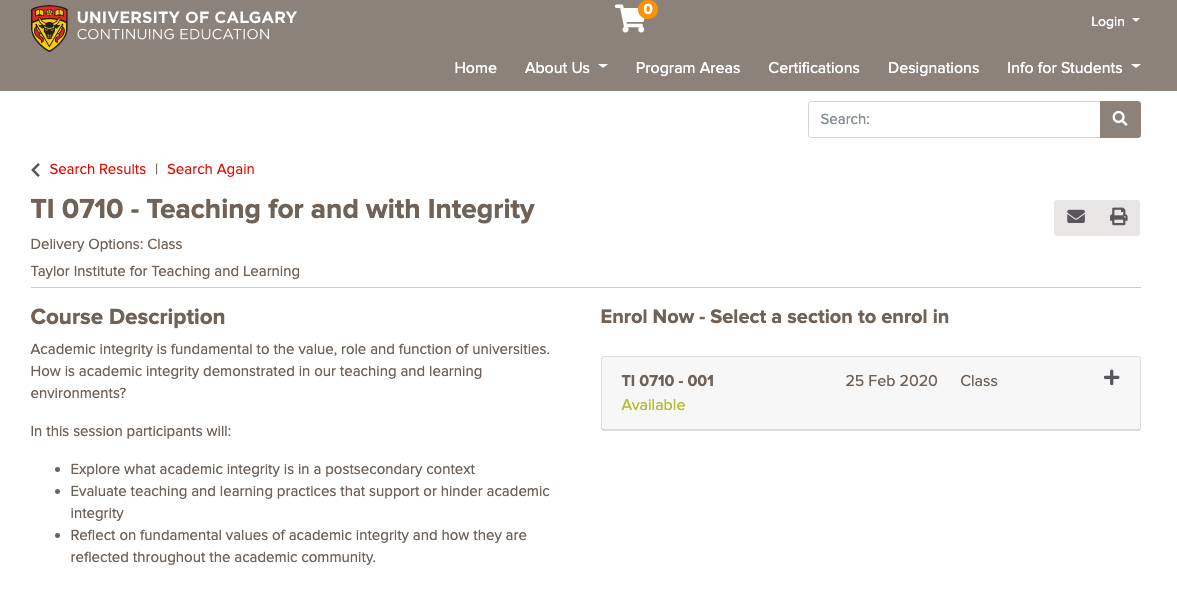Email this course page via envelope icon
This screenshot has width=1177, height=604.
coord(1076,217)
